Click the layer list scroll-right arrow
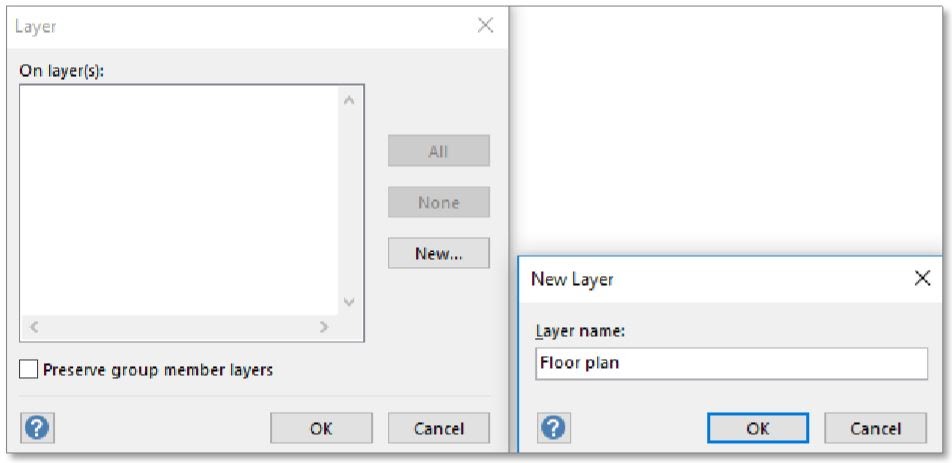Image resolution: width=952 pixels, height=463 pixels. point(324,327)
